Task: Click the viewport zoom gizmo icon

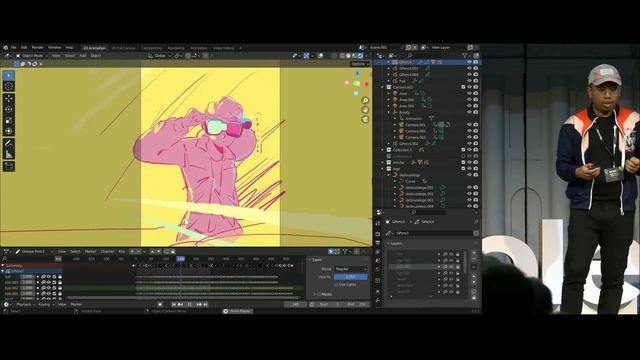Action: 365,100
